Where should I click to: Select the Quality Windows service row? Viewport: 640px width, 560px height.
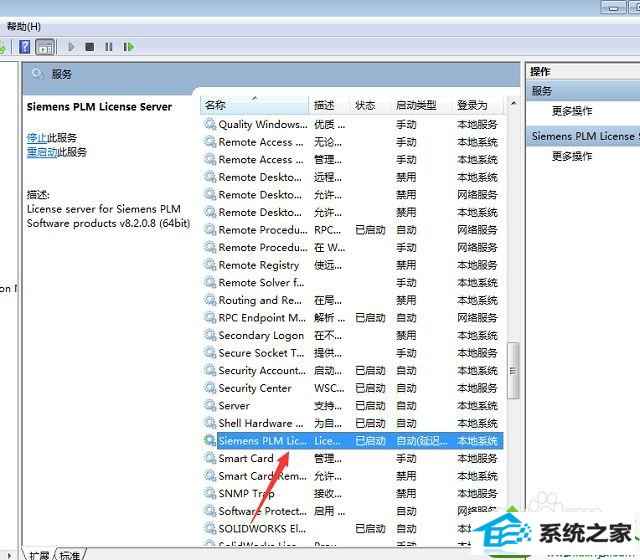click(353, 124)
